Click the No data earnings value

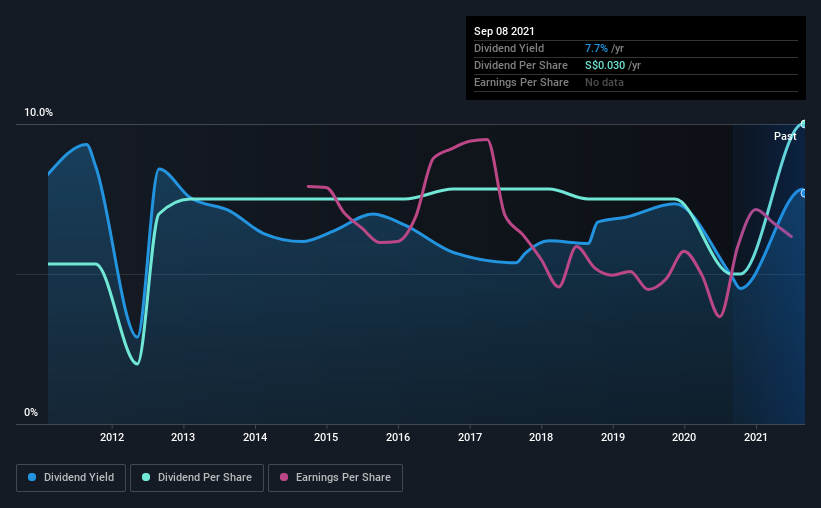click(x=604, y=82)
